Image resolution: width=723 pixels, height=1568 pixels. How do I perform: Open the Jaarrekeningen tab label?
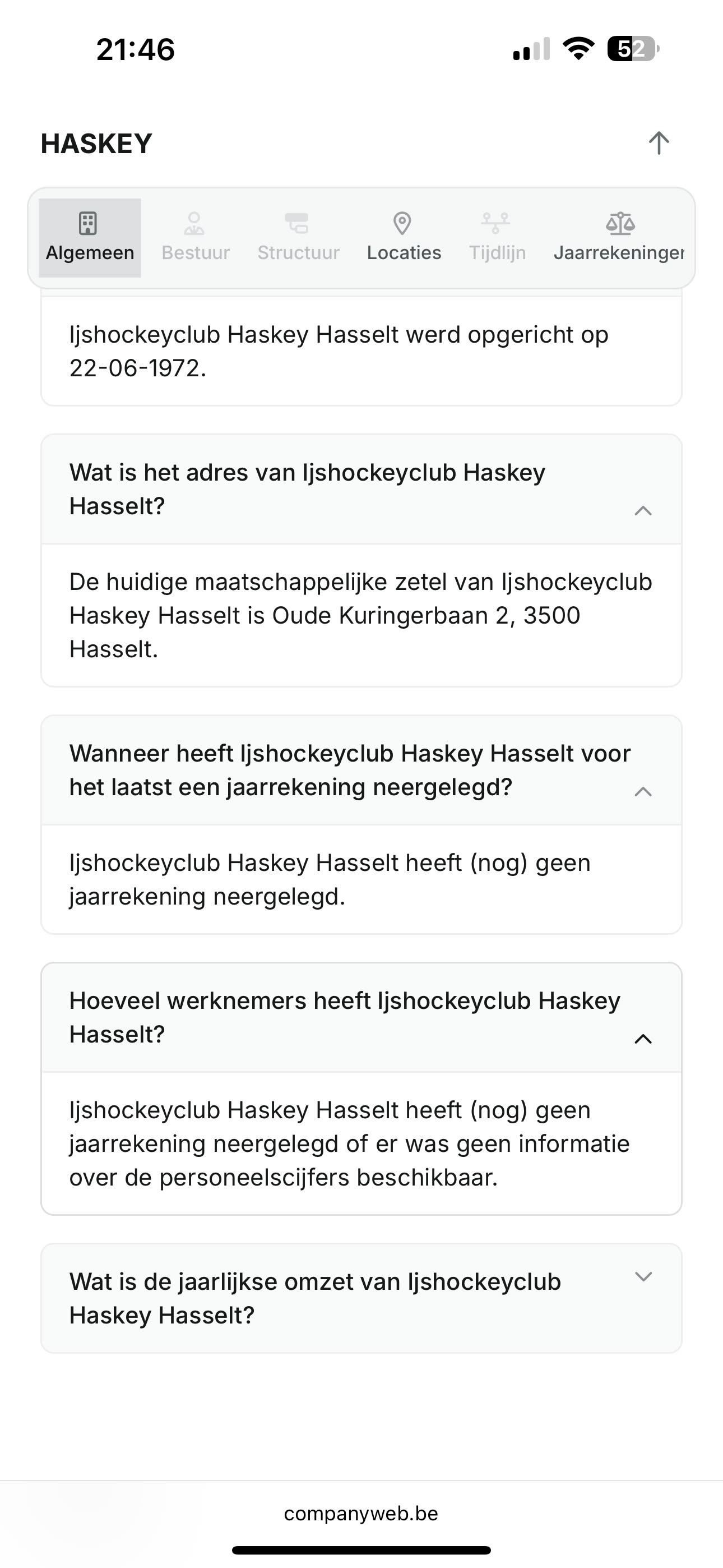coord(618,252)
